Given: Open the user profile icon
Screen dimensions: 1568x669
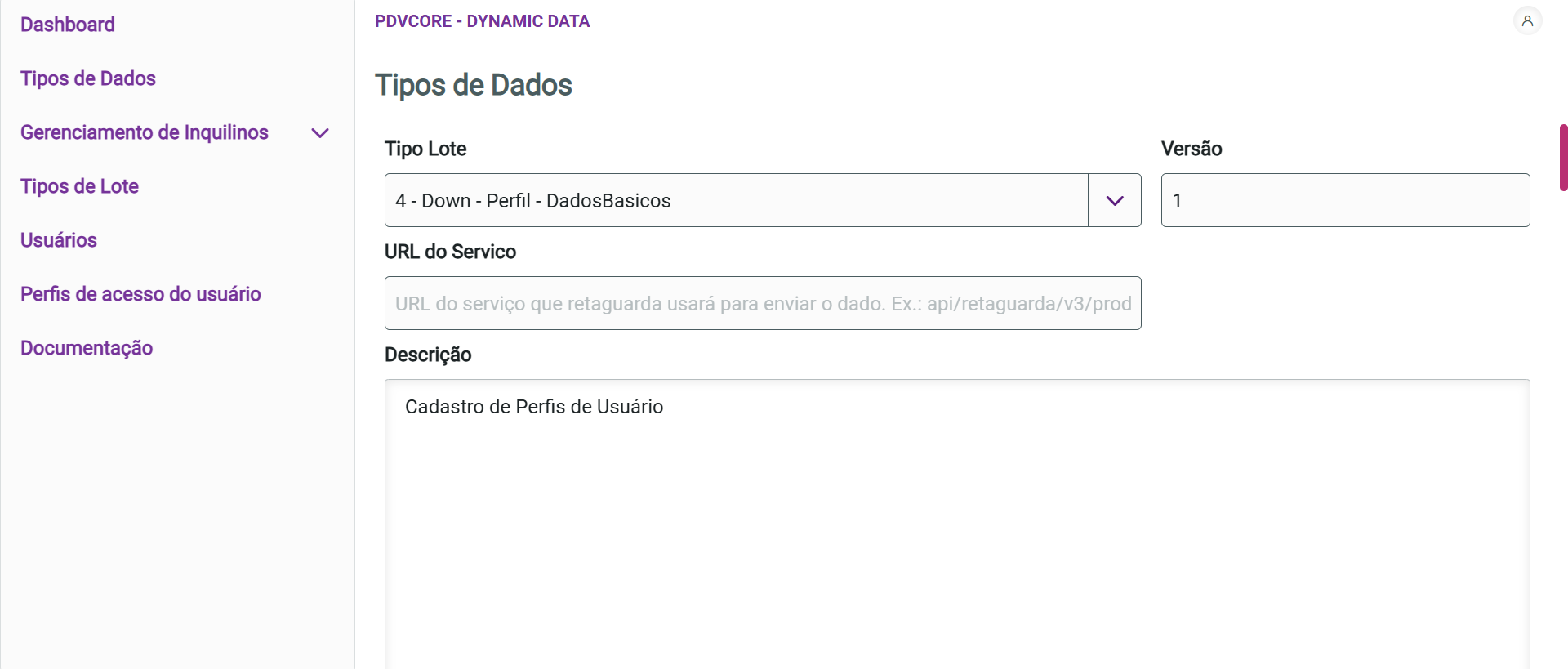Looking at the screenshot, I should pos(1527,21).
